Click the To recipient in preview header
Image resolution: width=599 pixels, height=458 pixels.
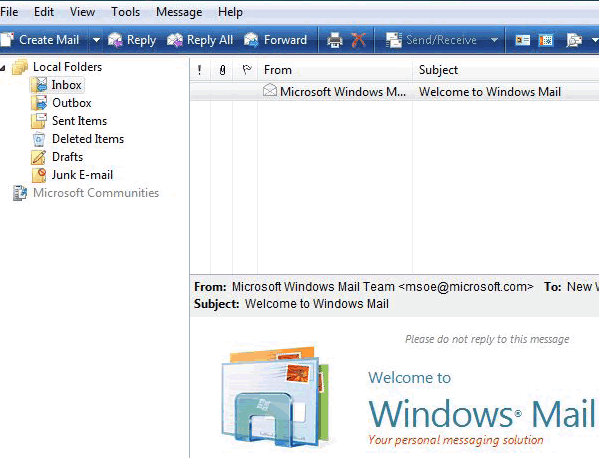coord(583,286)
